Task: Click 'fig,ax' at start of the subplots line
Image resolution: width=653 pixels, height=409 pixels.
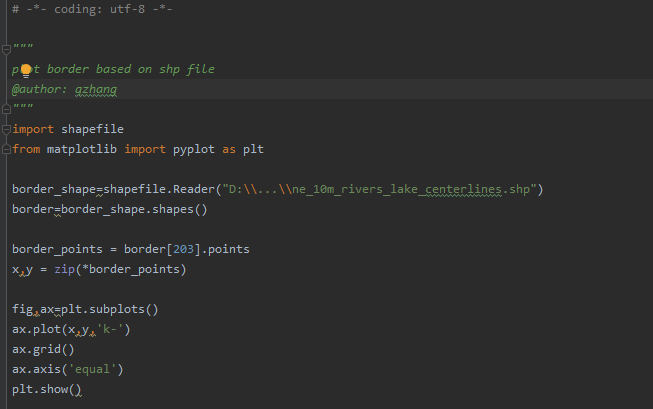Action: point(33,309)
